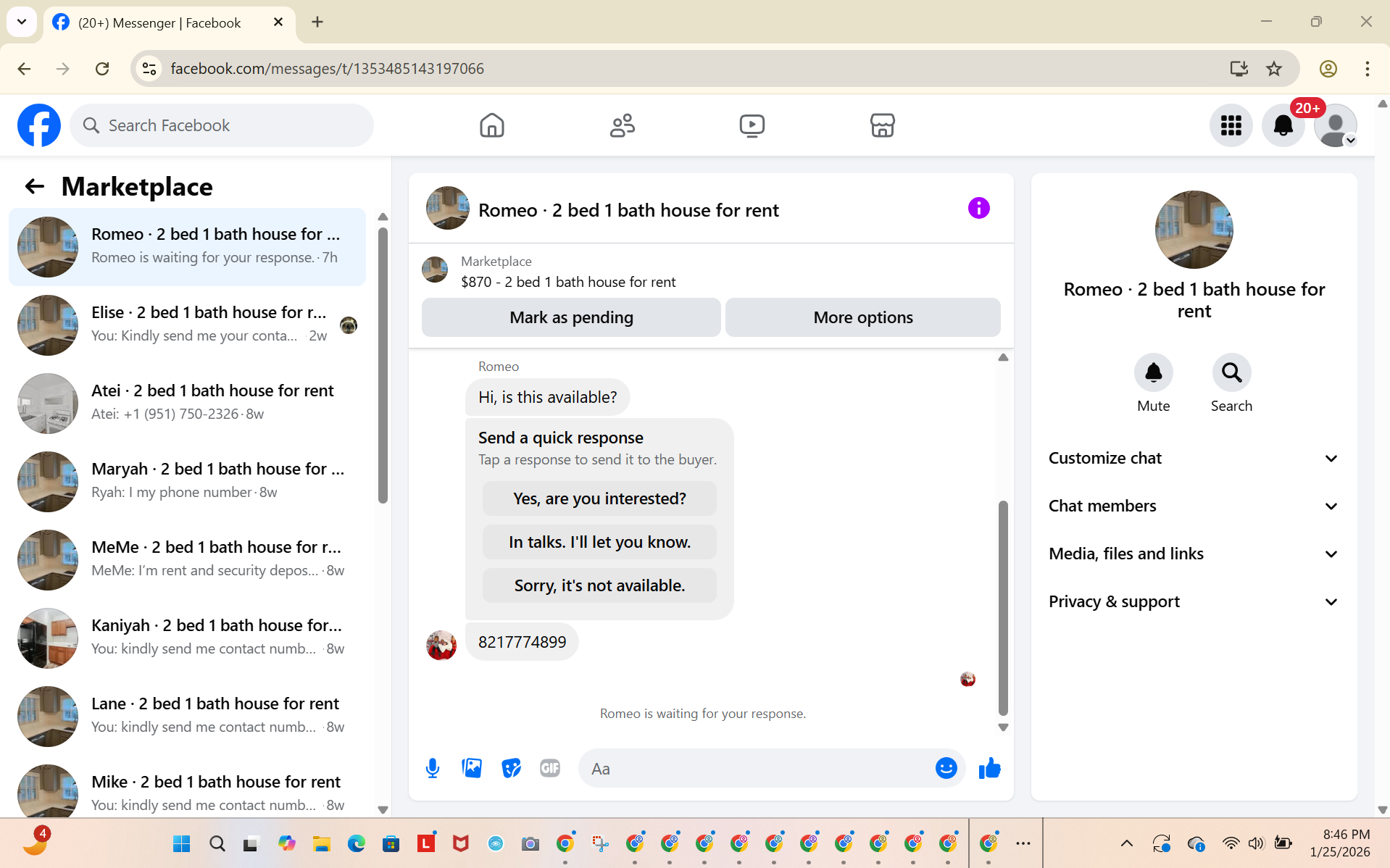The width and height of the screenshot is (1390, 868).
Task: Install the app from address bar icon
Action: click(x=1239, y=69)
